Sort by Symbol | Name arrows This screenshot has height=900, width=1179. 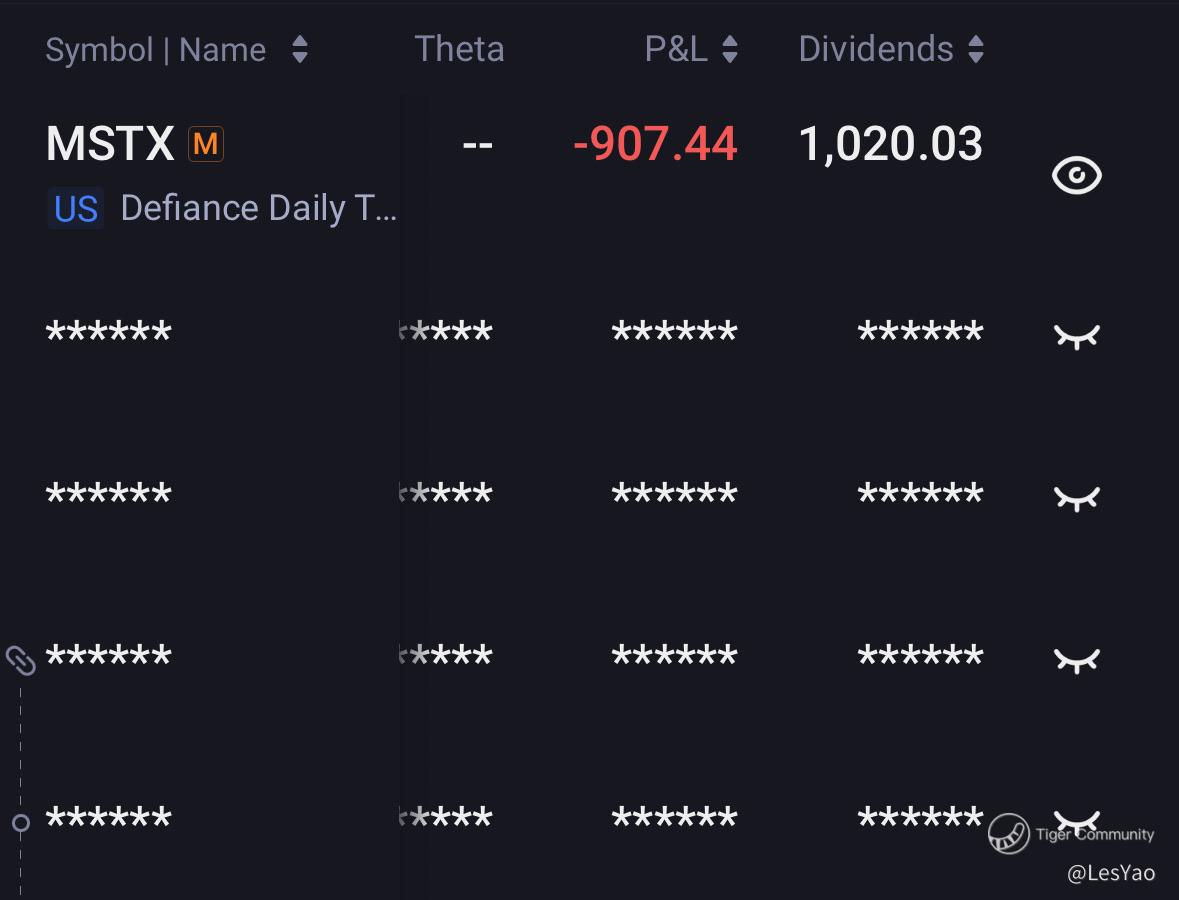[x=300, y=50]
